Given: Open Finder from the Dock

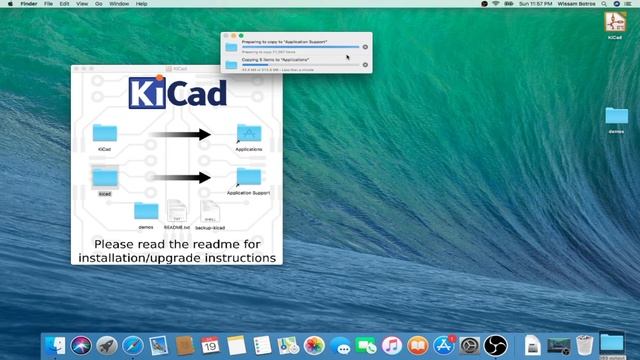Looking at the screenshot, I should tap(55, 345).
